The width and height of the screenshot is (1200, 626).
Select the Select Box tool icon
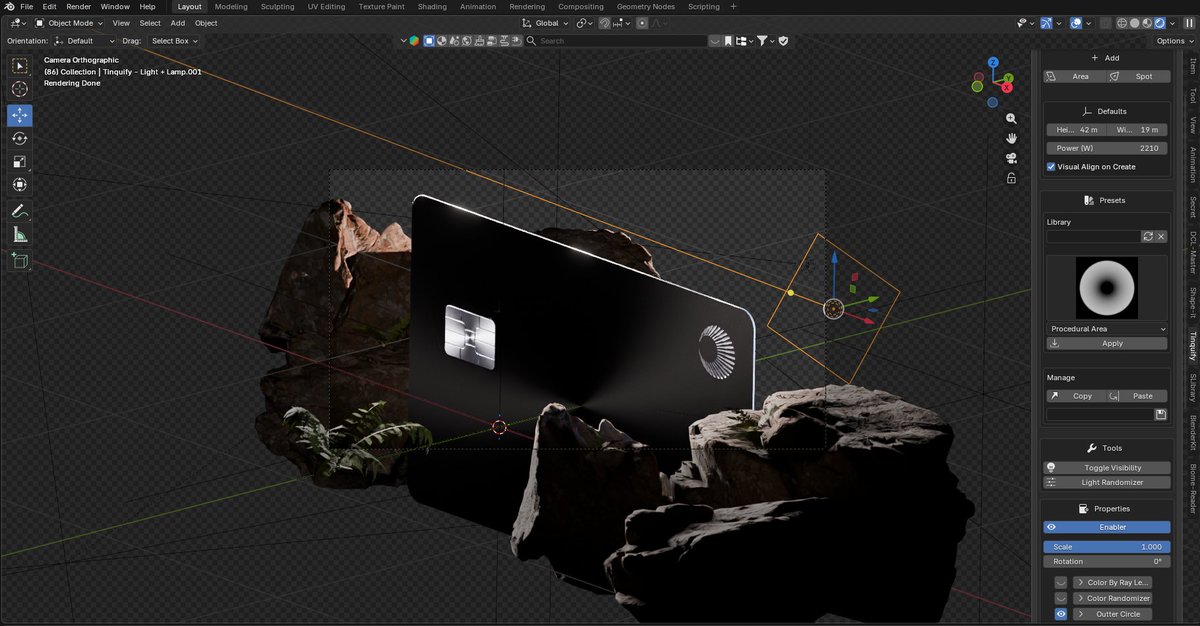coord(20,66)
